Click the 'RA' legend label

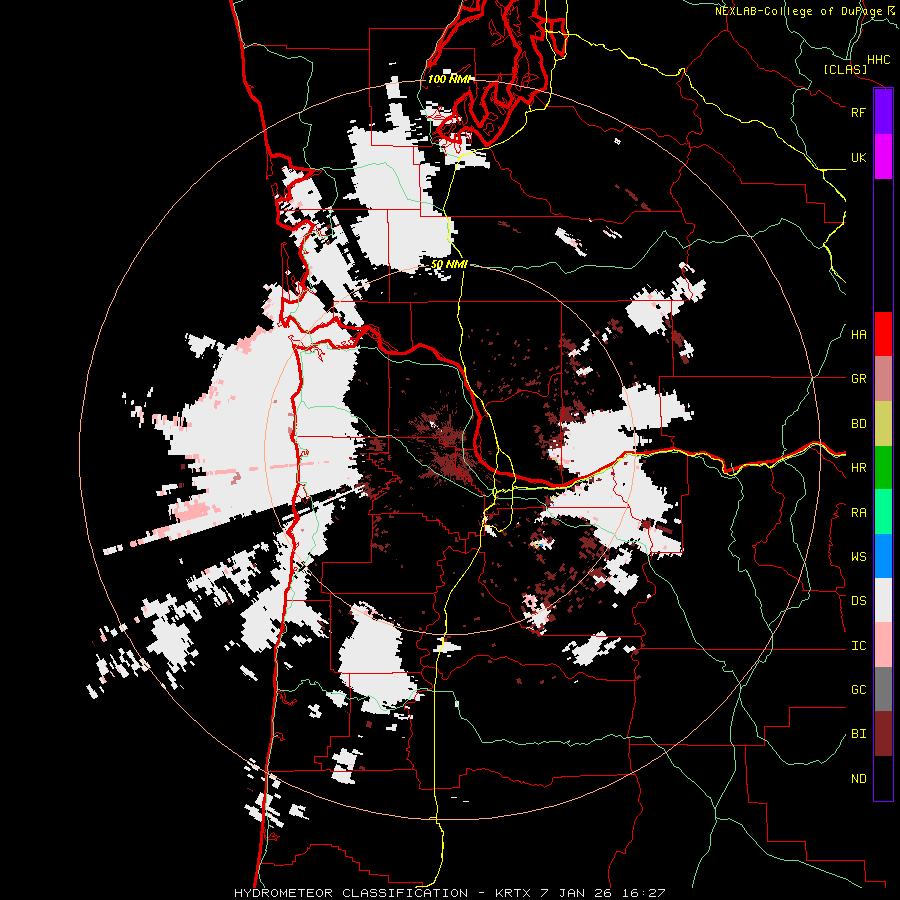[x=858, y=513]
